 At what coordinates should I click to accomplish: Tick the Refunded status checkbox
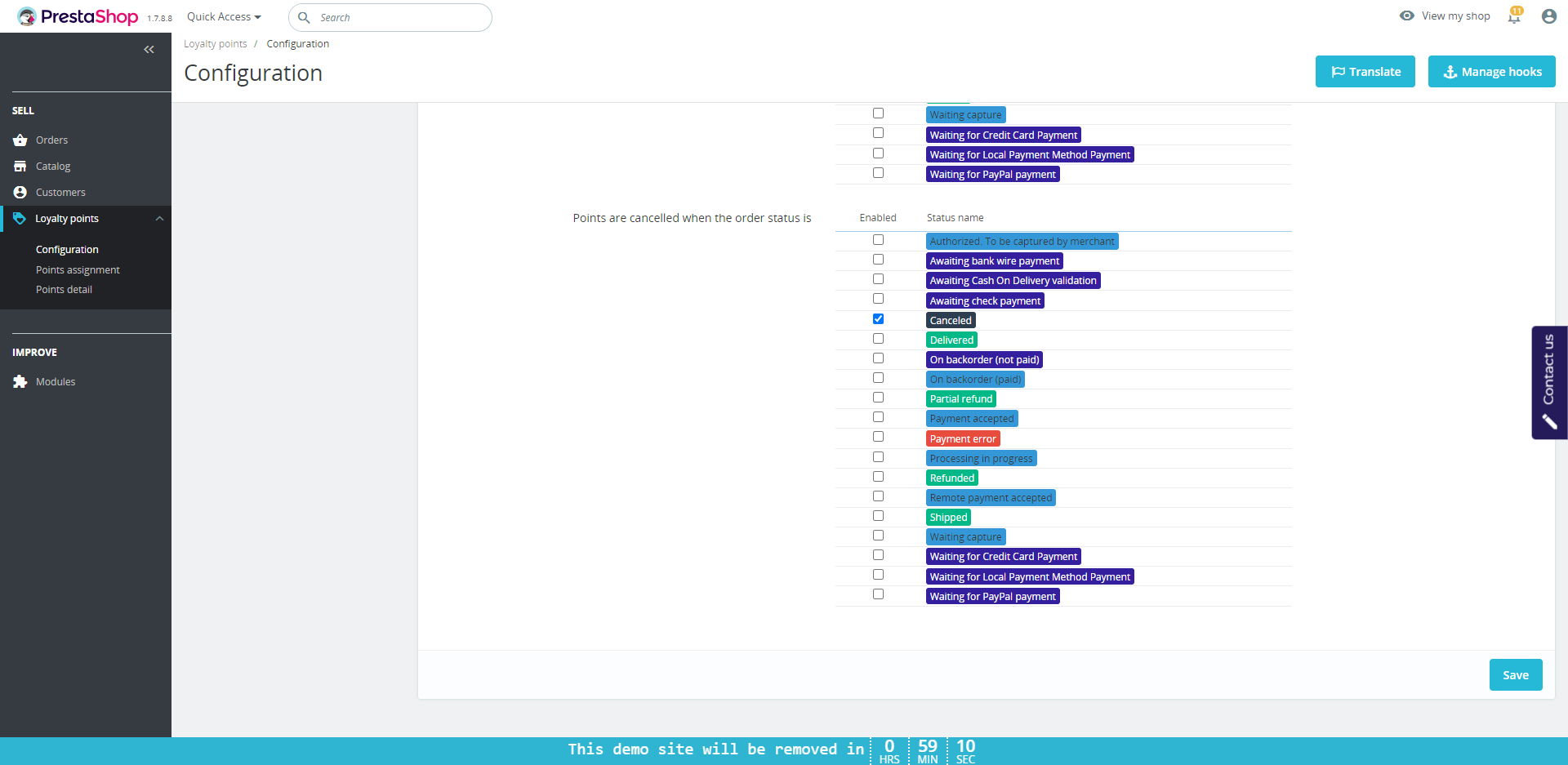(x=878, y=477)
